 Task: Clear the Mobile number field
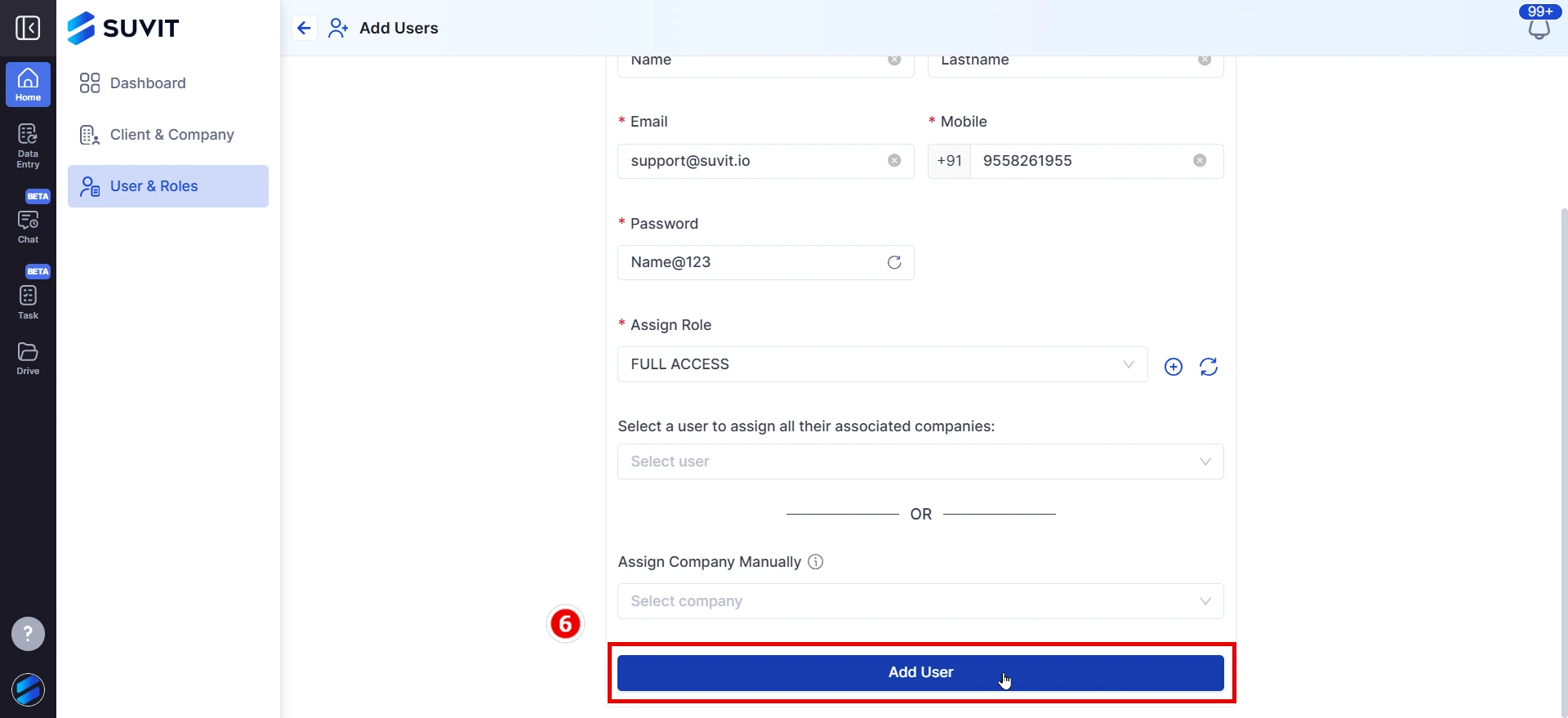[1200, 161]
